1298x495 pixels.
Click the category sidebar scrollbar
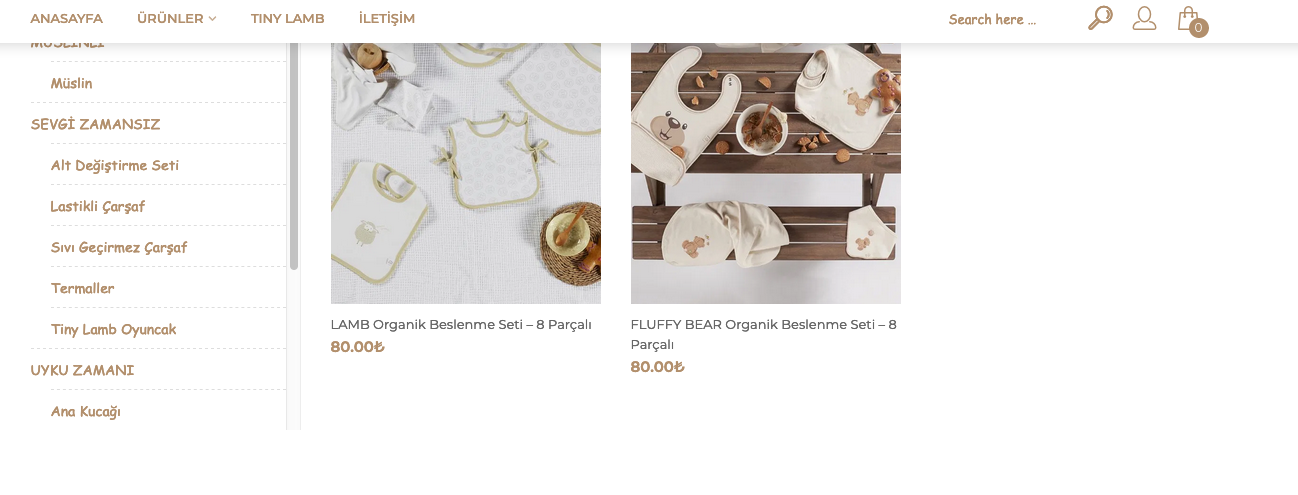pos(294,155)
